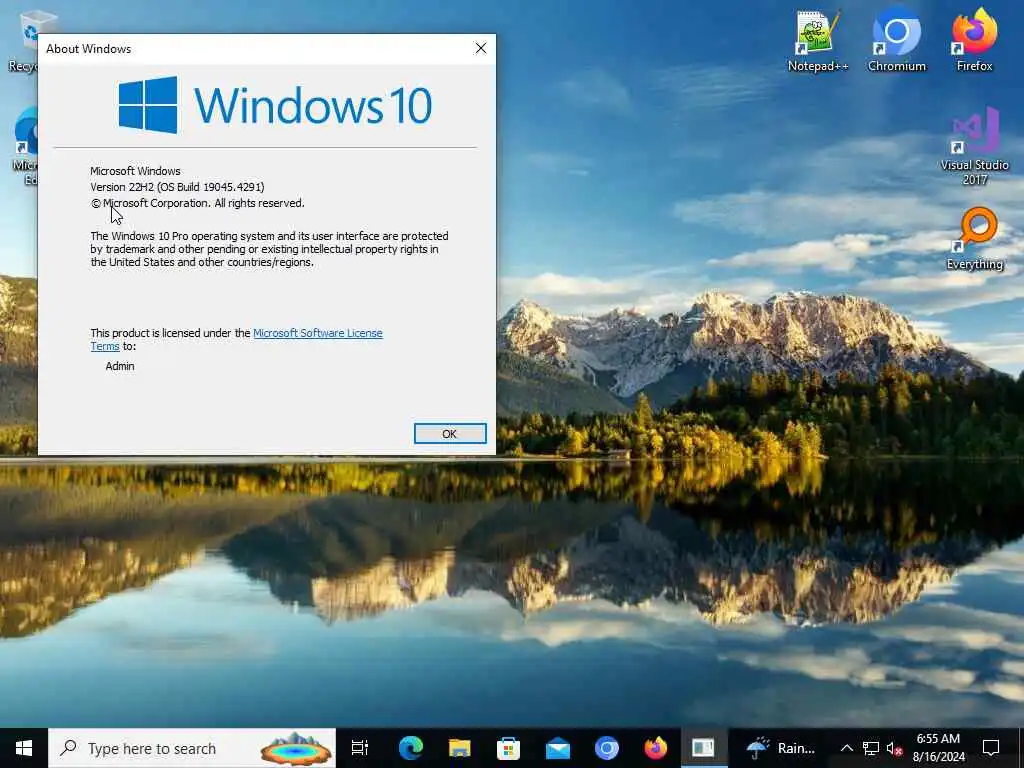The height and width of the screenshot is (768, 1024).
Task: Click the 'Microsoft Windows' heading text
Action: click(135, 171)
